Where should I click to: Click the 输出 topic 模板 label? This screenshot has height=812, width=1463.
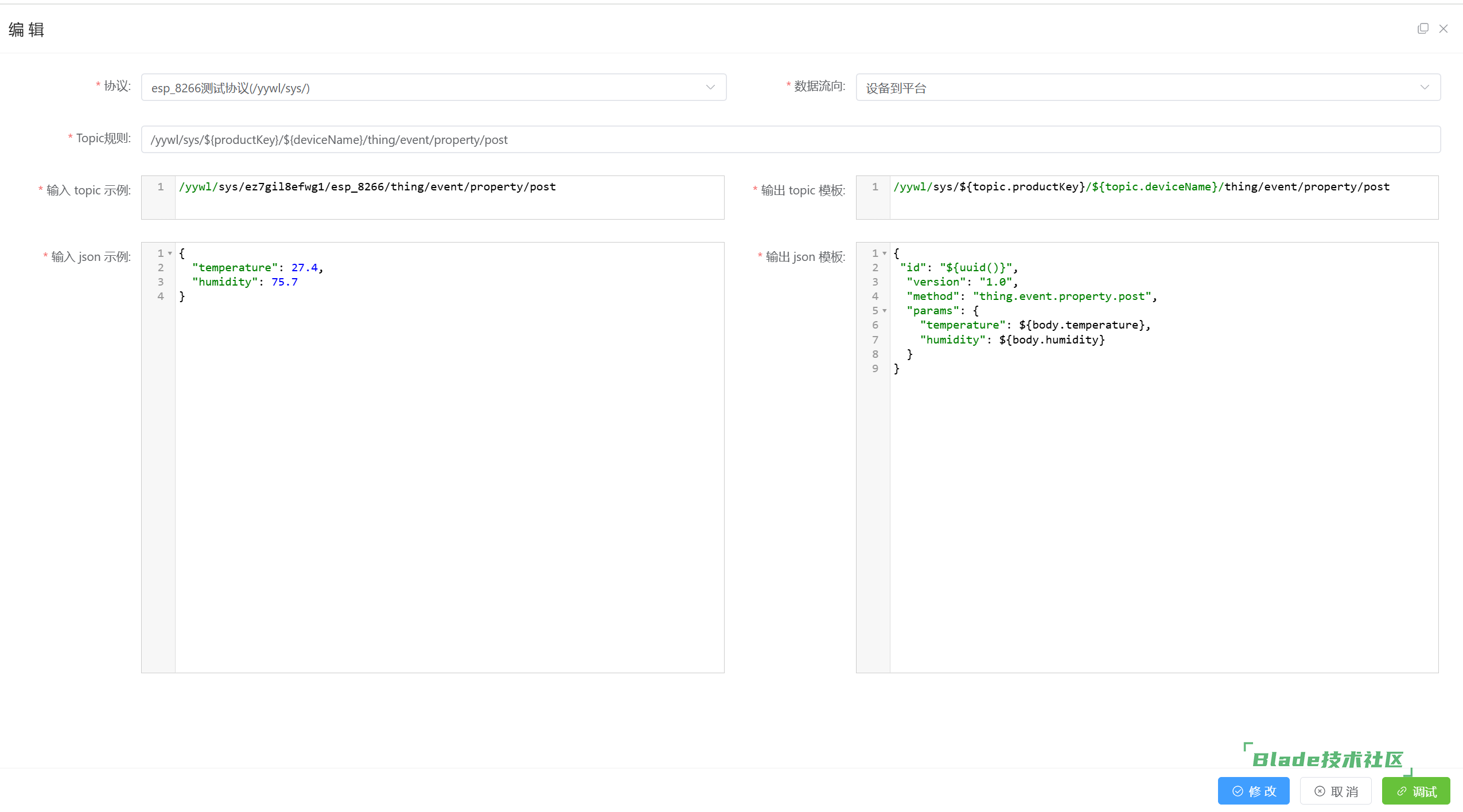[803, 190]
